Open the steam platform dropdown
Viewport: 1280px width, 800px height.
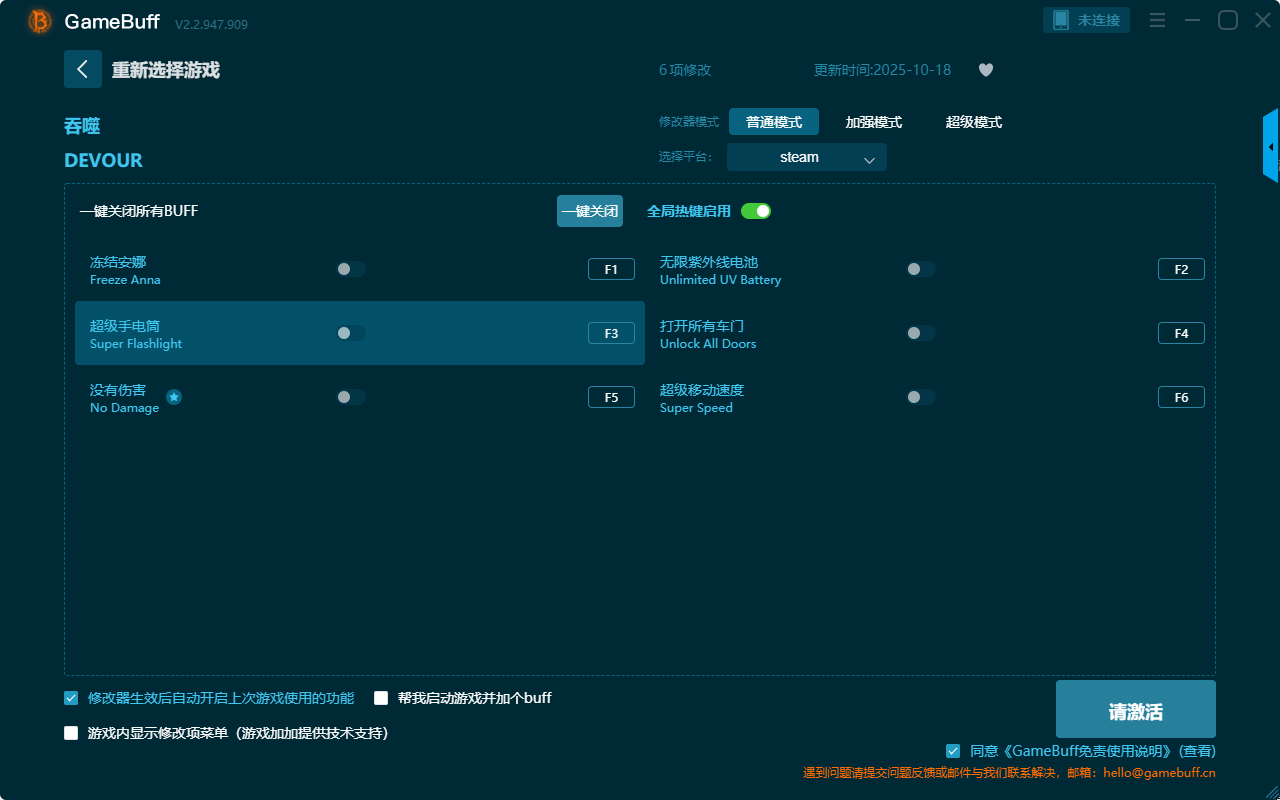[806, 157]
